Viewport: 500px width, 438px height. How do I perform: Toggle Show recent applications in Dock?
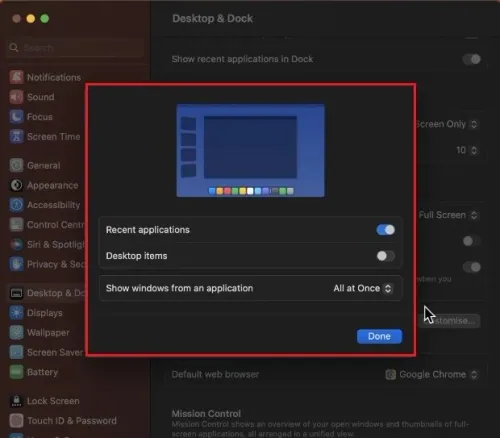pos(472,59)
